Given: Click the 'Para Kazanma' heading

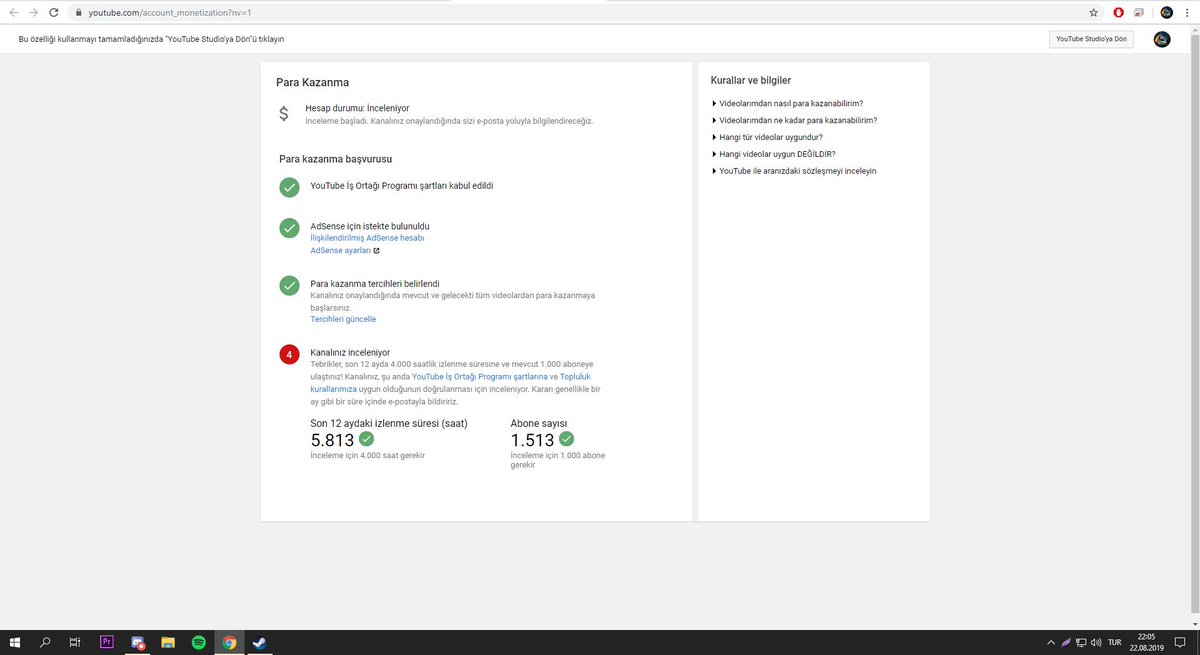Looking at the screenshot, I should coord(312,82).
